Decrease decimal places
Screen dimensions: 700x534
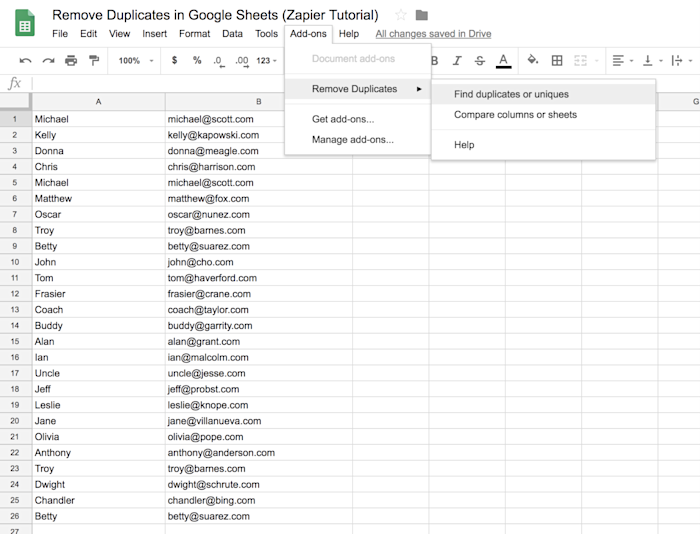coord(219,61)
